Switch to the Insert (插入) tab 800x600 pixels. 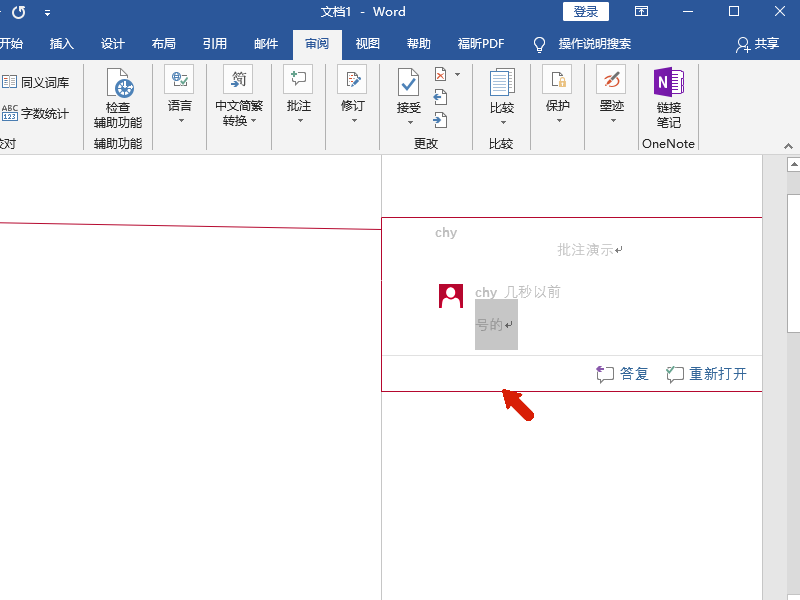[62, 44]
